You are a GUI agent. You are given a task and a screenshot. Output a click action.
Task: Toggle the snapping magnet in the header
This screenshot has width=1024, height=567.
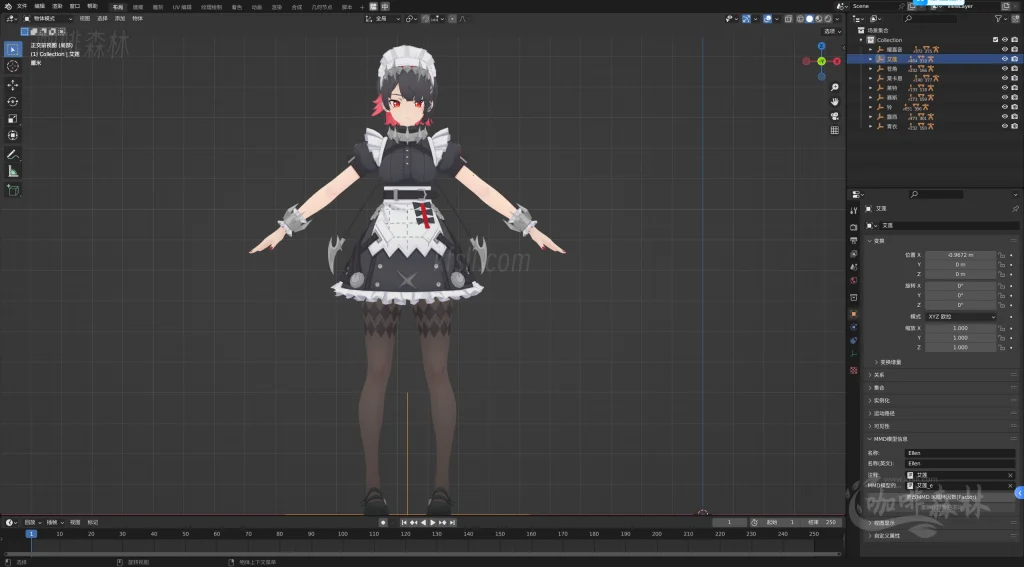(x=425, y=19)
